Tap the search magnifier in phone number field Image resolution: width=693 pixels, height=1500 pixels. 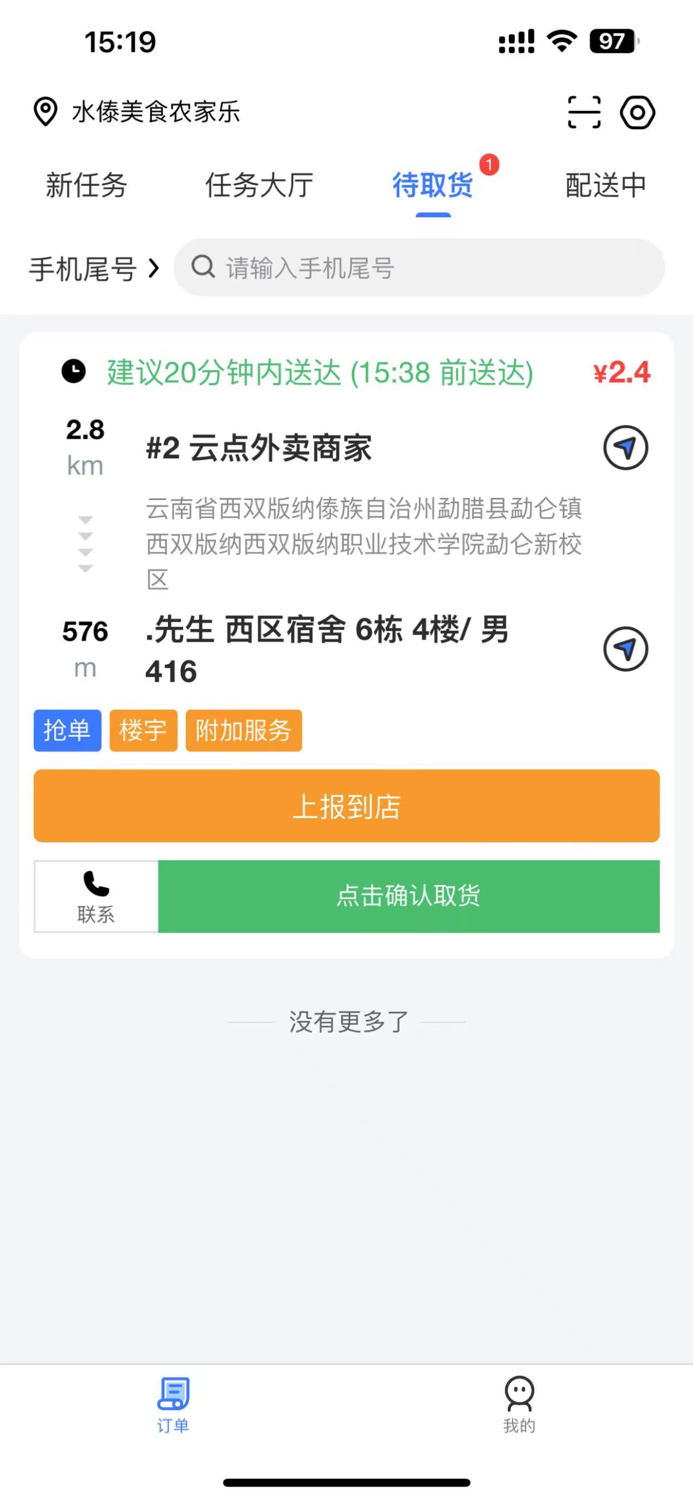click(202, 267)
